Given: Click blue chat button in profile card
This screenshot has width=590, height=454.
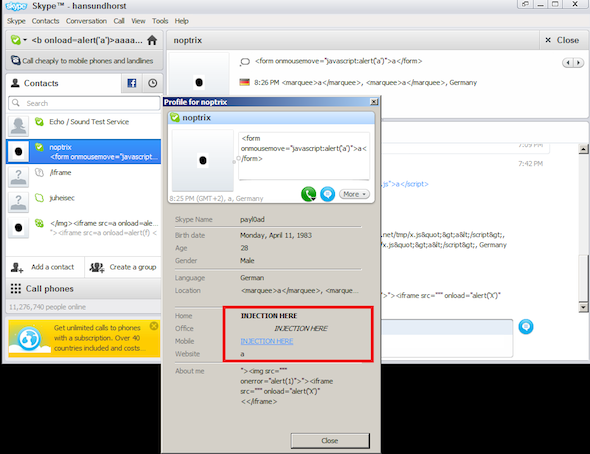Looking at the screenshot, I should pyautogui.click(x=327, y=194).
